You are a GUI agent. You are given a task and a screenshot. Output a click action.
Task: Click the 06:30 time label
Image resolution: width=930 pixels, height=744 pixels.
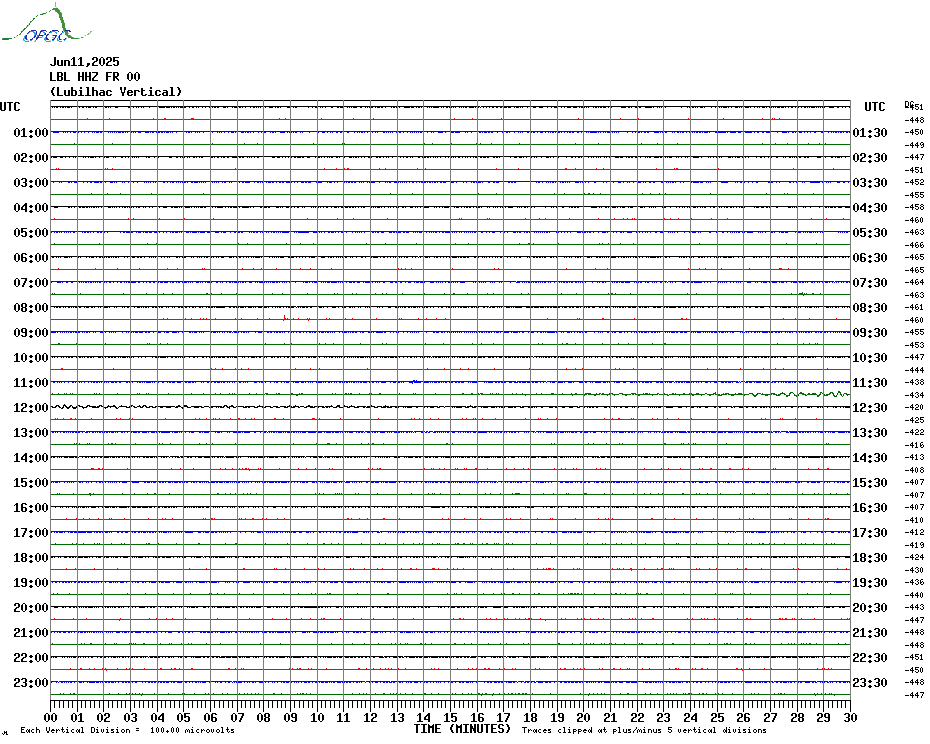pos(870,257)
